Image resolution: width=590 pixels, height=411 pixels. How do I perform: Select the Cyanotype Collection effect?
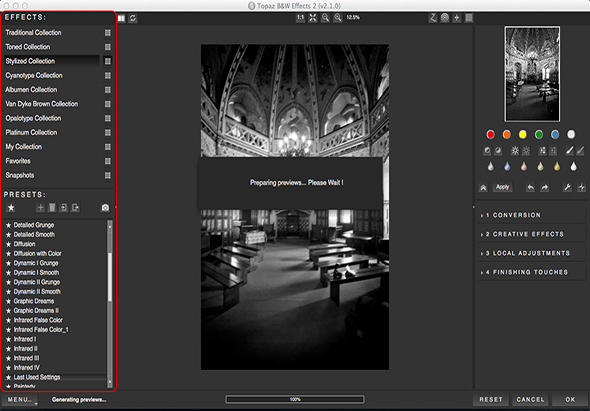click(x=34, y=76)
